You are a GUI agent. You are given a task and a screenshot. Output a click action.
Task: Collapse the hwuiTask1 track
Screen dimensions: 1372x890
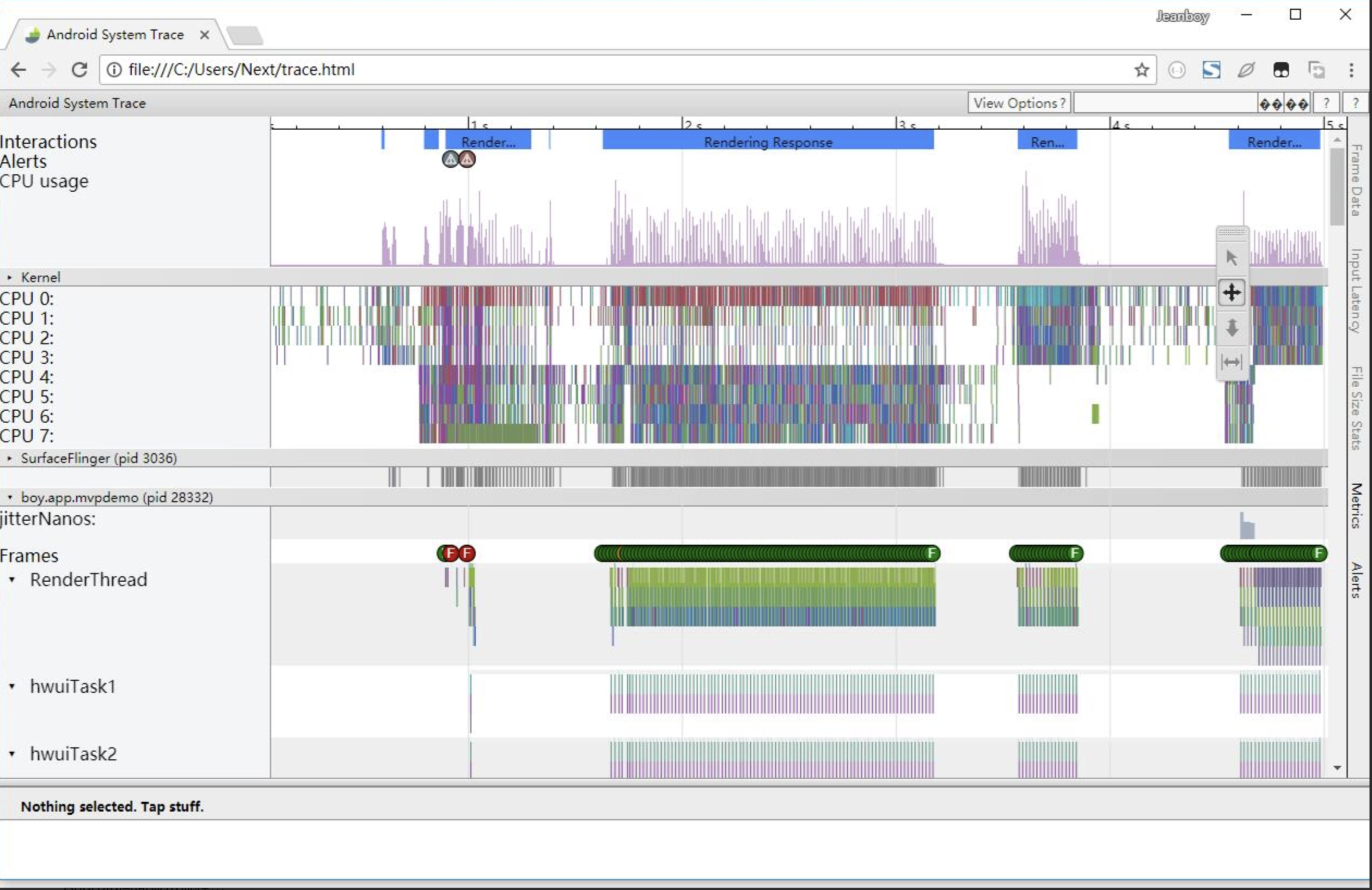point(12,686)
